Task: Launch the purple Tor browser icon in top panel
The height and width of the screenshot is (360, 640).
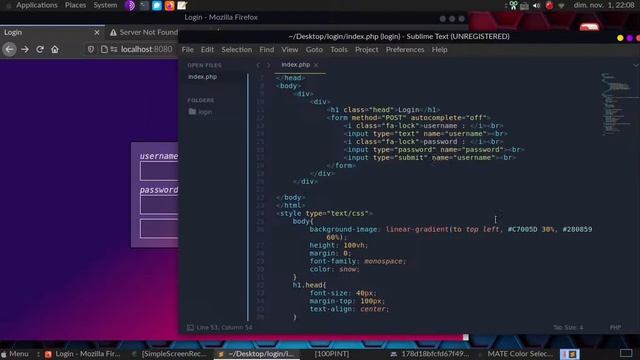Action: coord(130,5)
